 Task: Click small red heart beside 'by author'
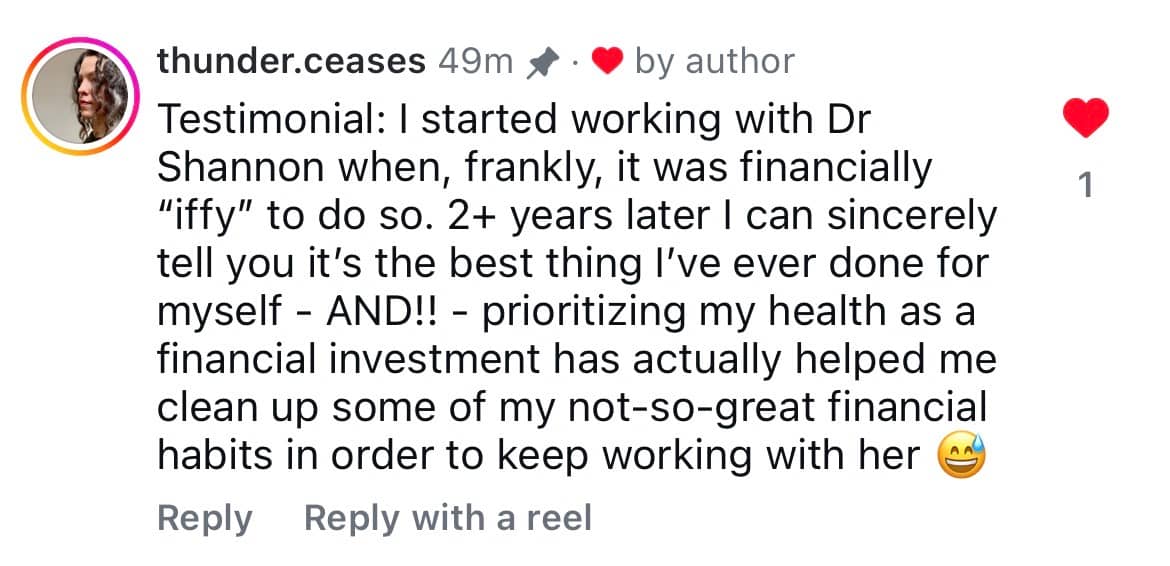coord(607,62)
